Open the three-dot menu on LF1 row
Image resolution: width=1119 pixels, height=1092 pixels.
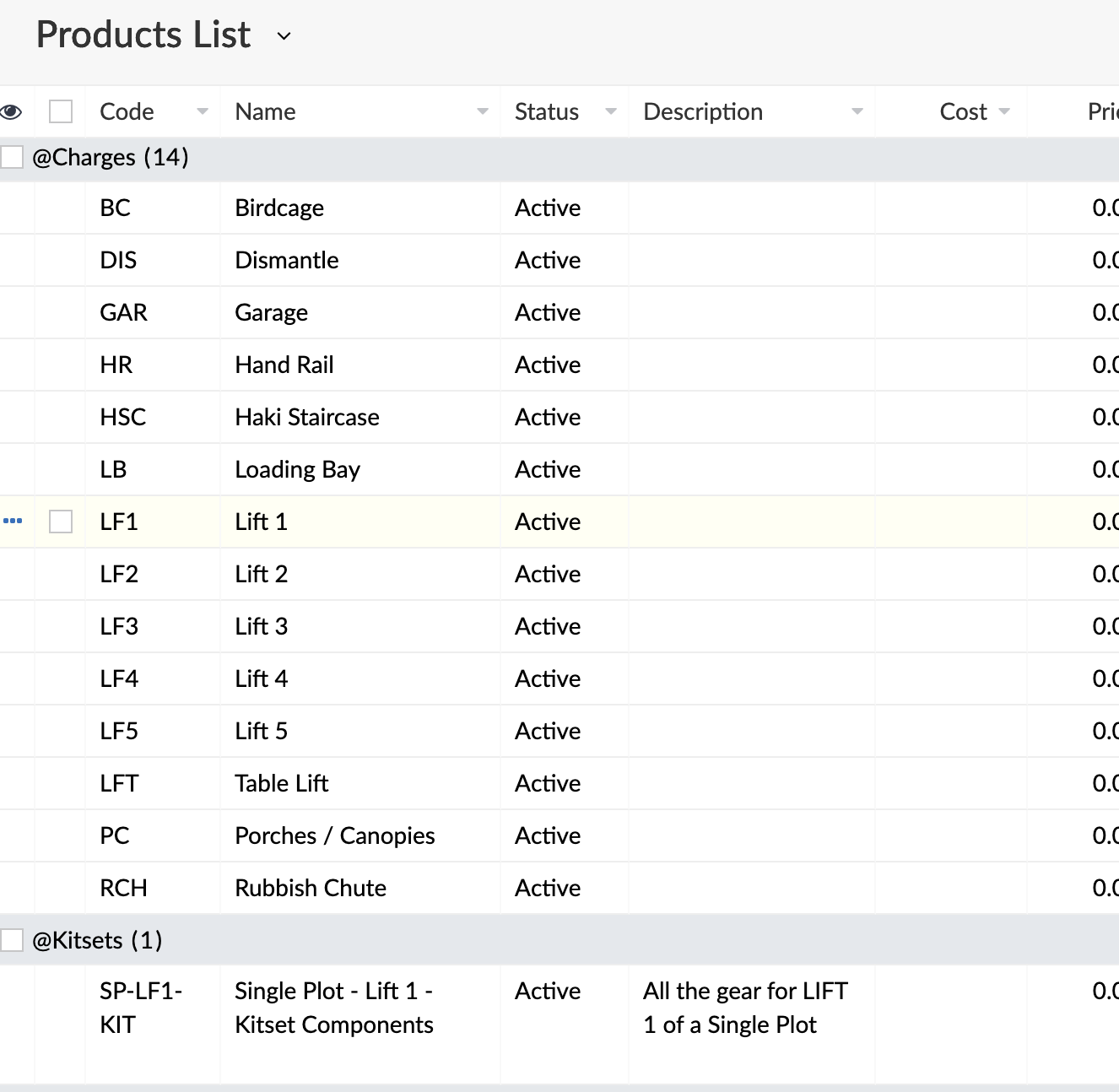tap(13, 521)
